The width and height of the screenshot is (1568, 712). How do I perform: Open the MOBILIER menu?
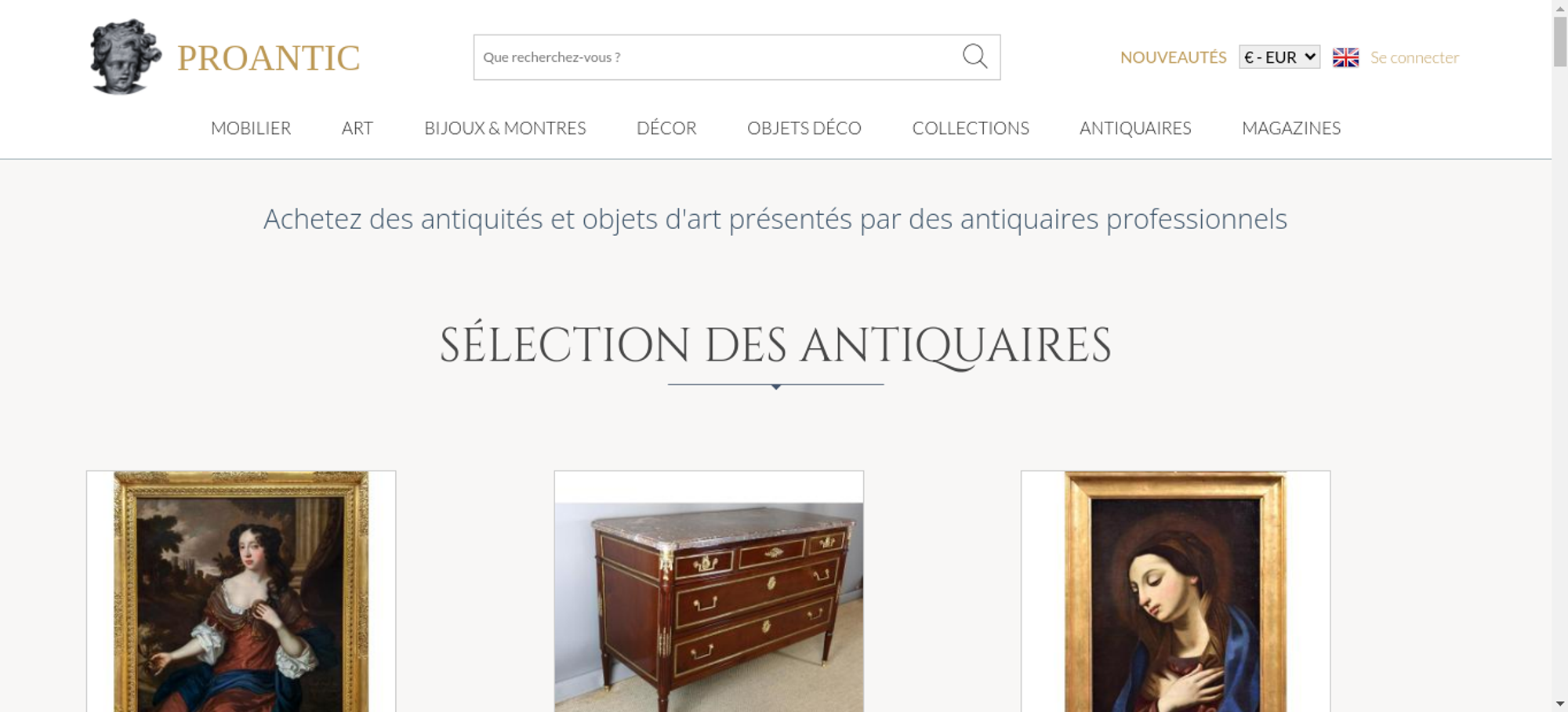tap(251, 128)
